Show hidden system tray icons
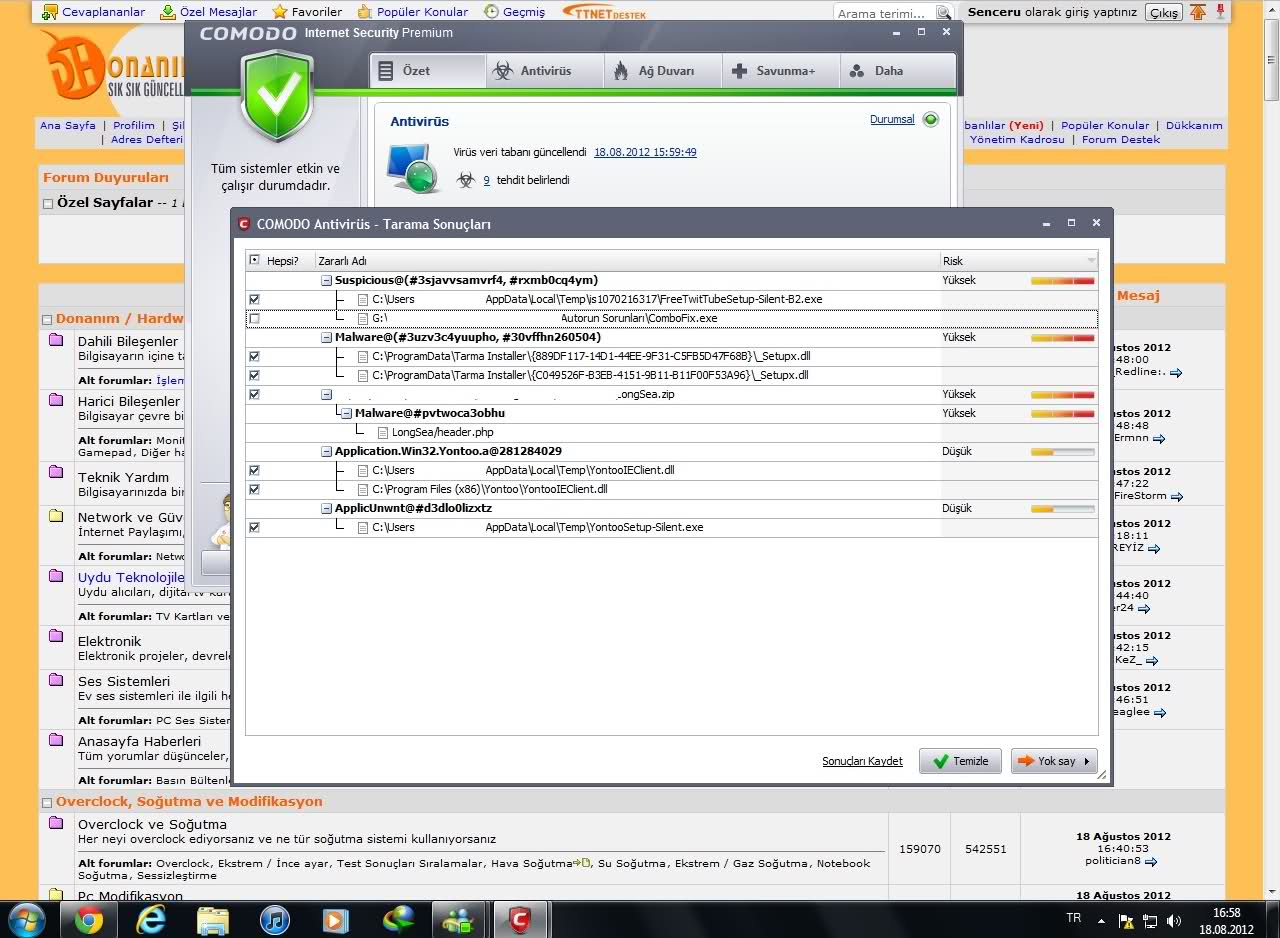This screenshot has width=1280, height=938. (x=1101, y=920)
